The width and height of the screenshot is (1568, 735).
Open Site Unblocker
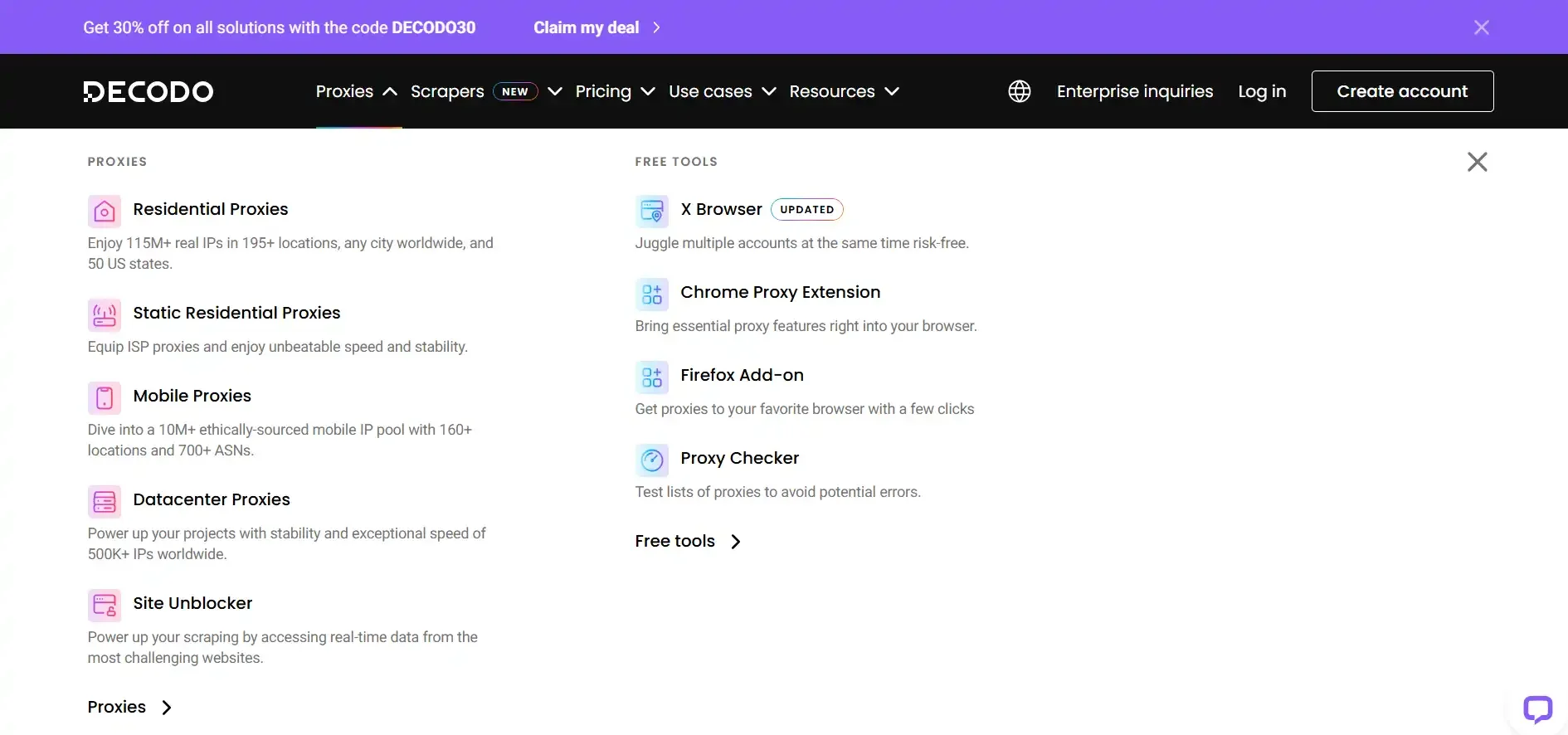pos(192,603)
